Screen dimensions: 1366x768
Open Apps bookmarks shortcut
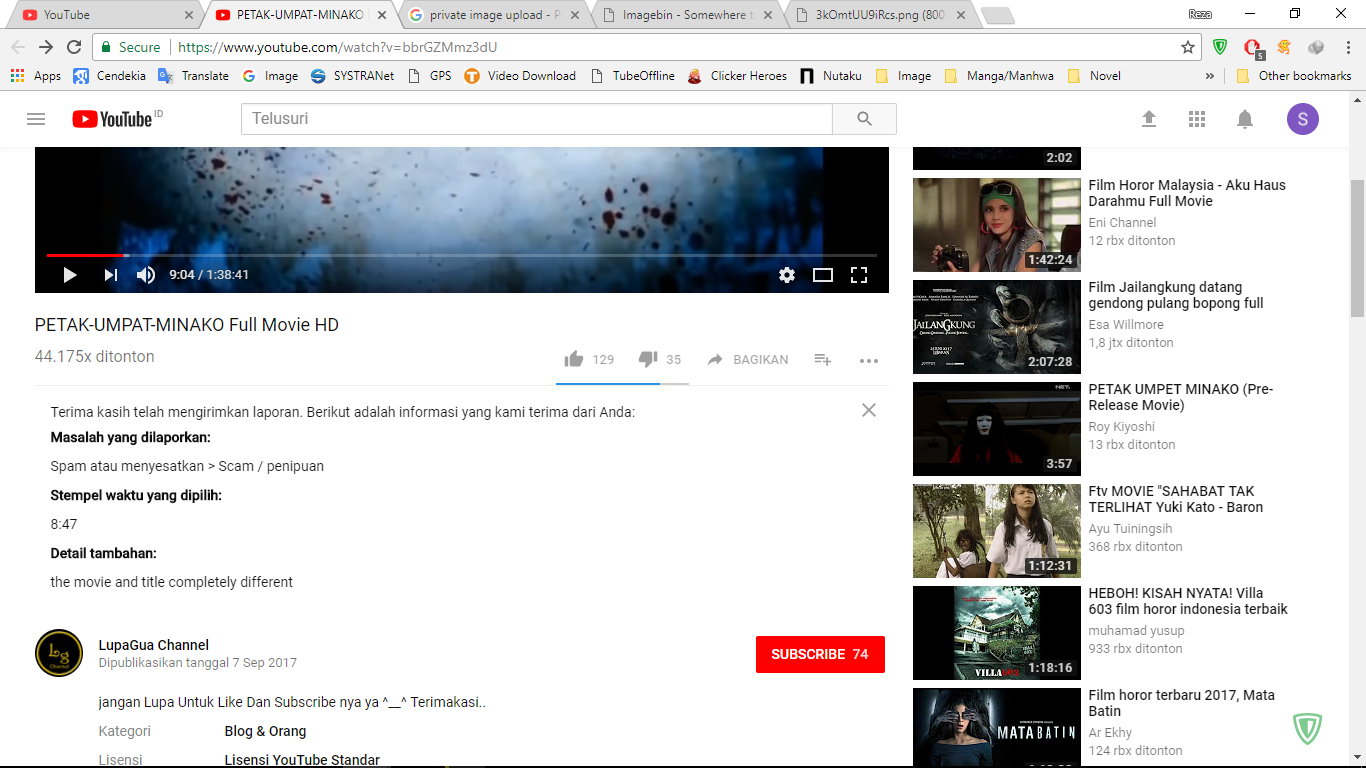(x=35, y=76)
